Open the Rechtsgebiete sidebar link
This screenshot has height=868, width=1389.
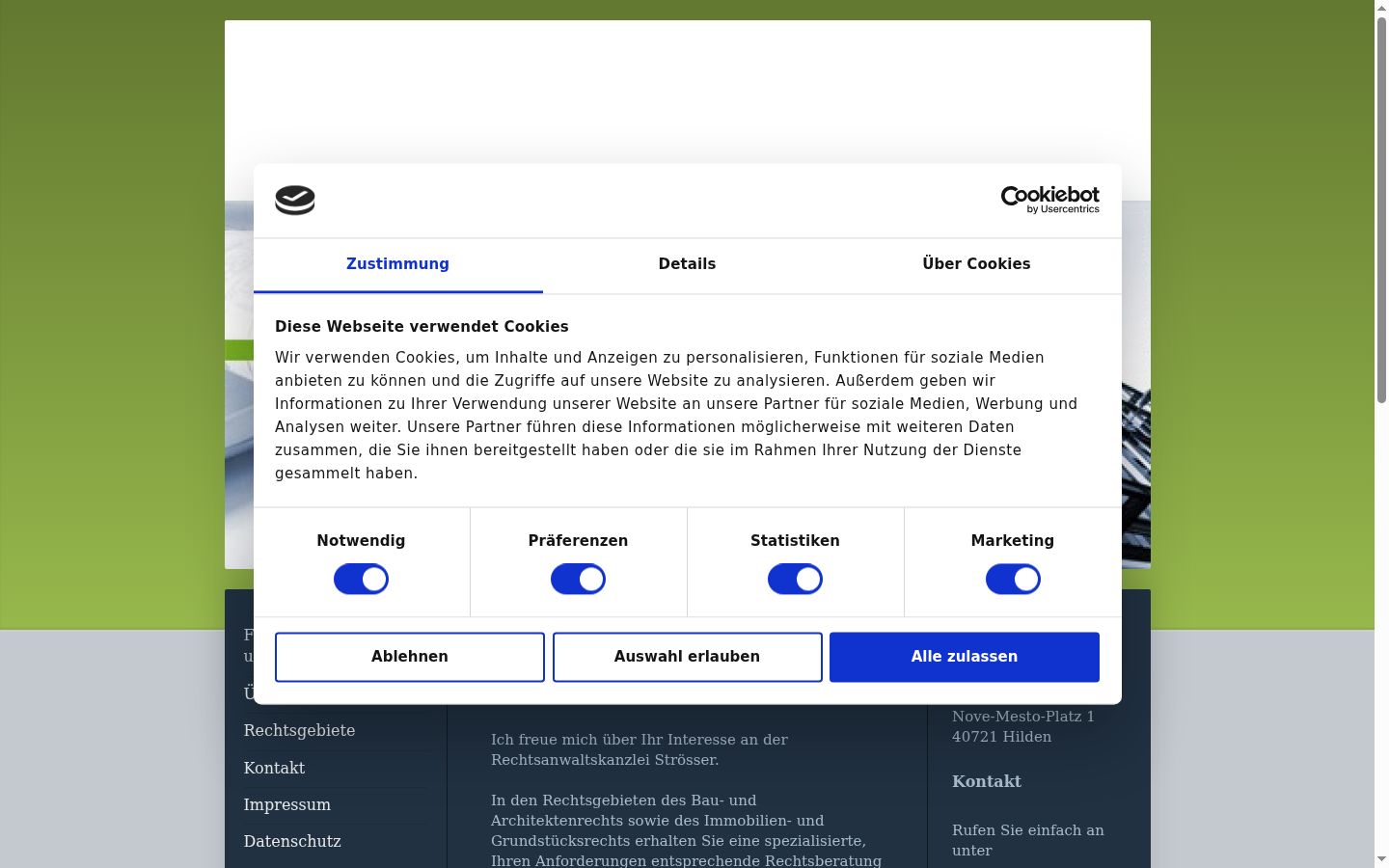(299, 730)
